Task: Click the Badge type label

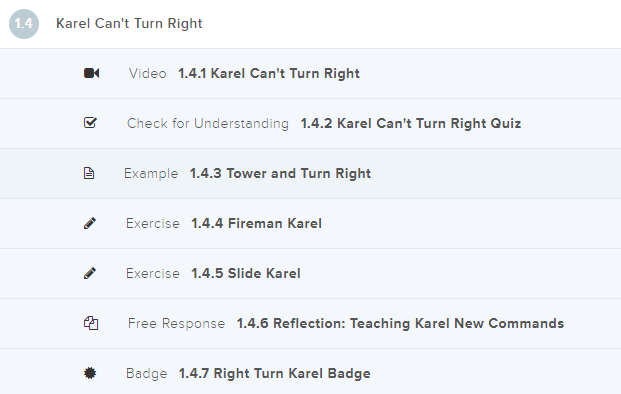Action: pyautogui.click(x=147, y=373)
